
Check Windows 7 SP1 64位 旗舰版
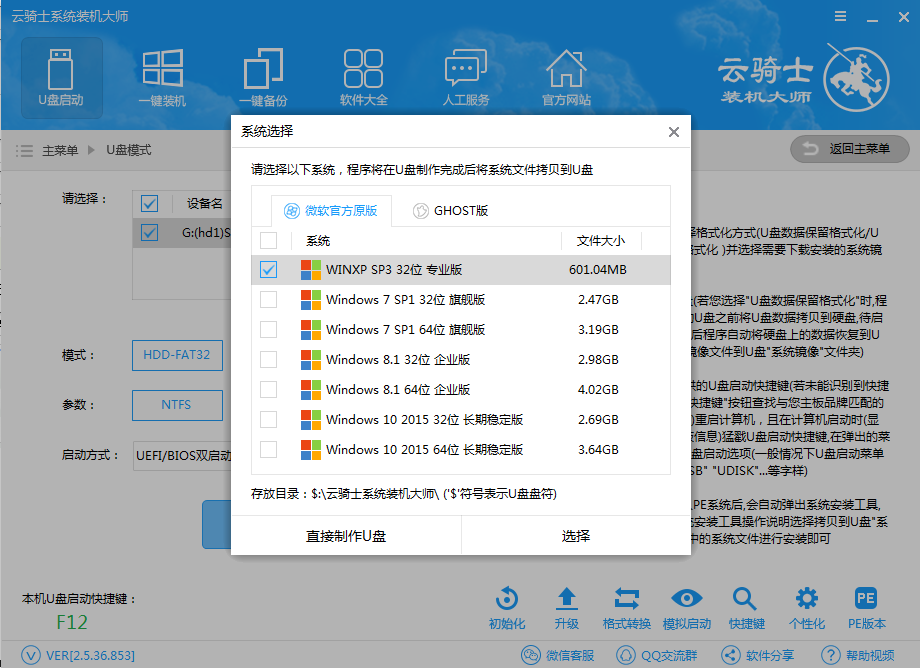click(269, 329)
